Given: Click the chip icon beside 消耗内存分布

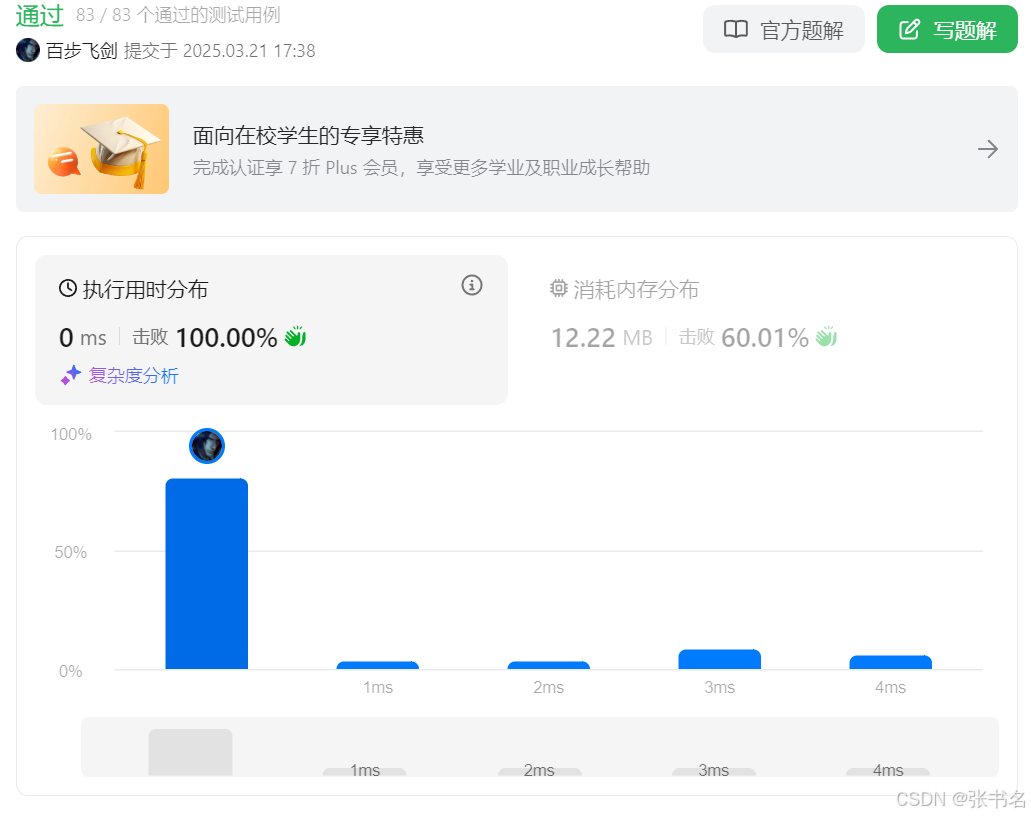Looking at the screenshot, I should point(558,289).
